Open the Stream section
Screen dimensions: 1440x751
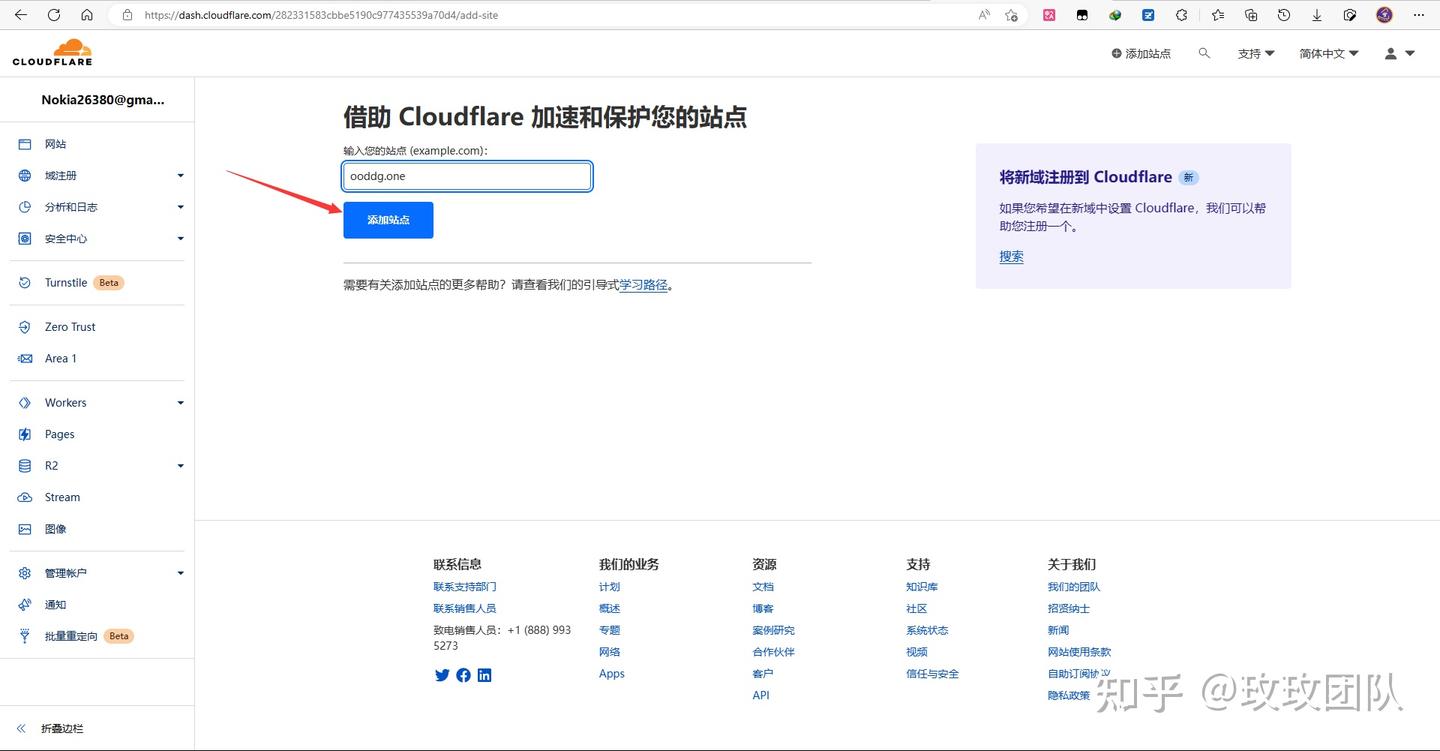(x=61, y=497)
